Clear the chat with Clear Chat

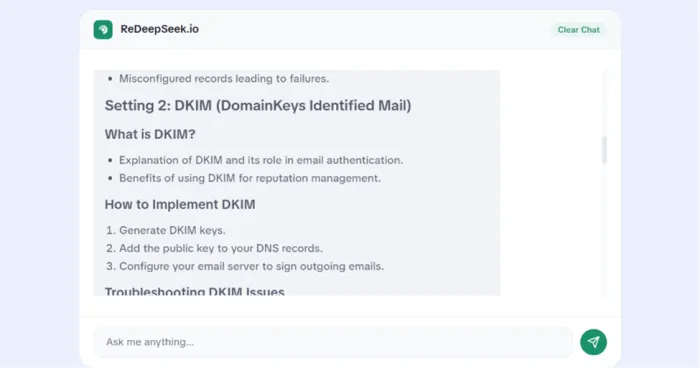578,30
